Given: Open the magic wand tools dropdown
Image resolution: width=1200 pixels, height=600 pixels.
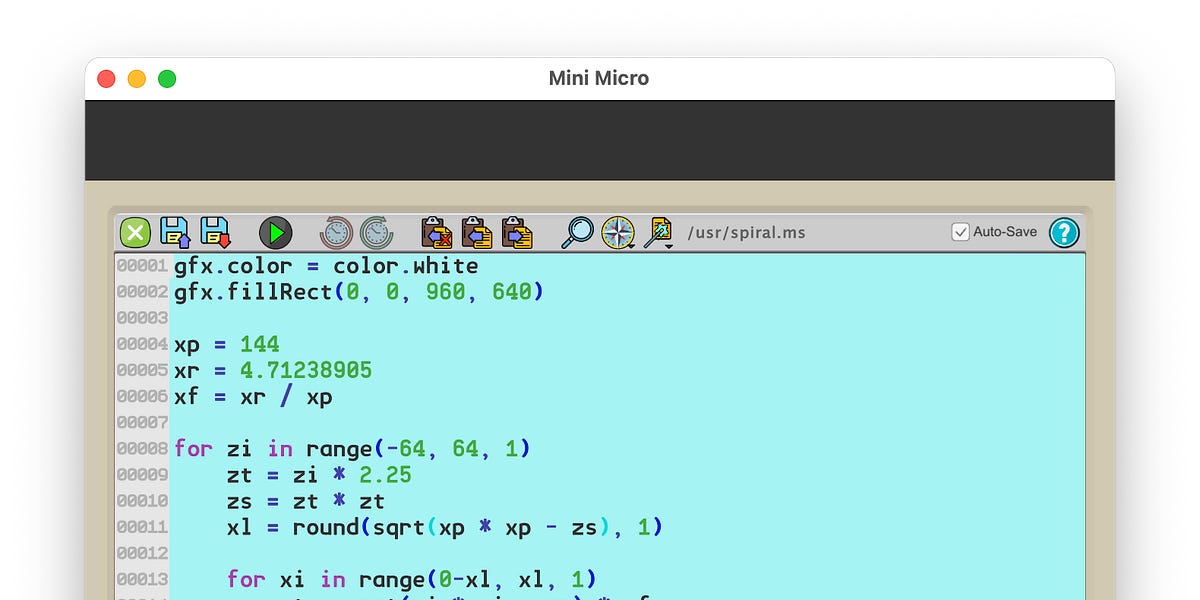Looking at the screenshot, I should (659, 232).
